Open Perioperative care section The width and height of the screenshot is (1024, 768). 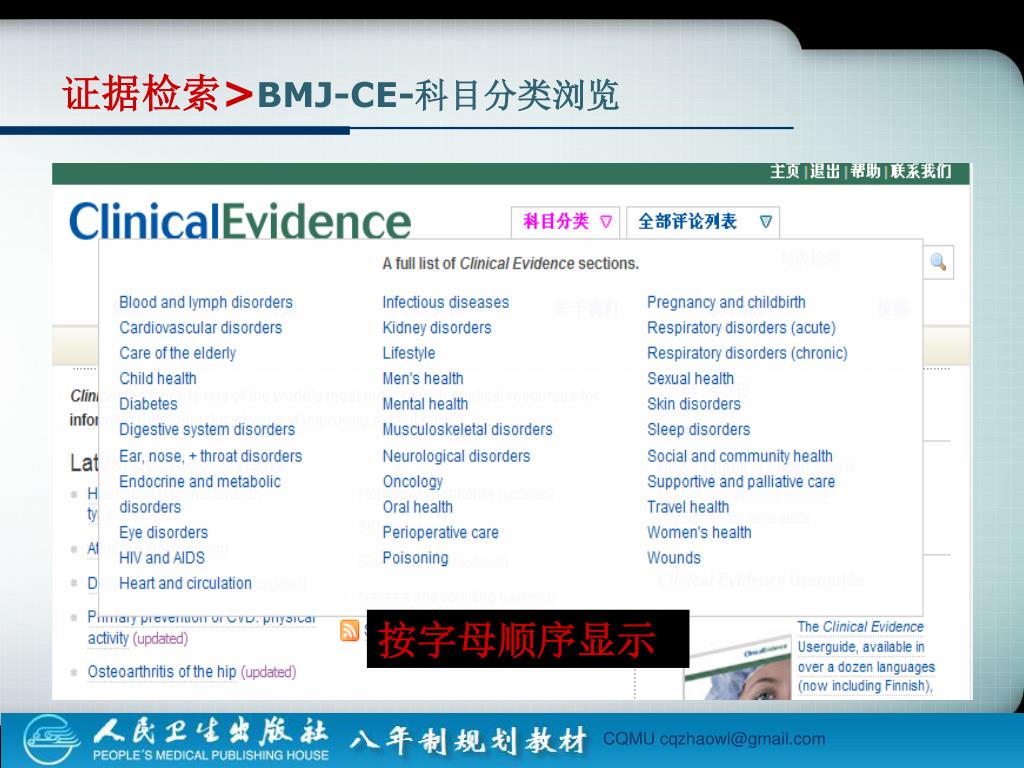click(440, 533)
